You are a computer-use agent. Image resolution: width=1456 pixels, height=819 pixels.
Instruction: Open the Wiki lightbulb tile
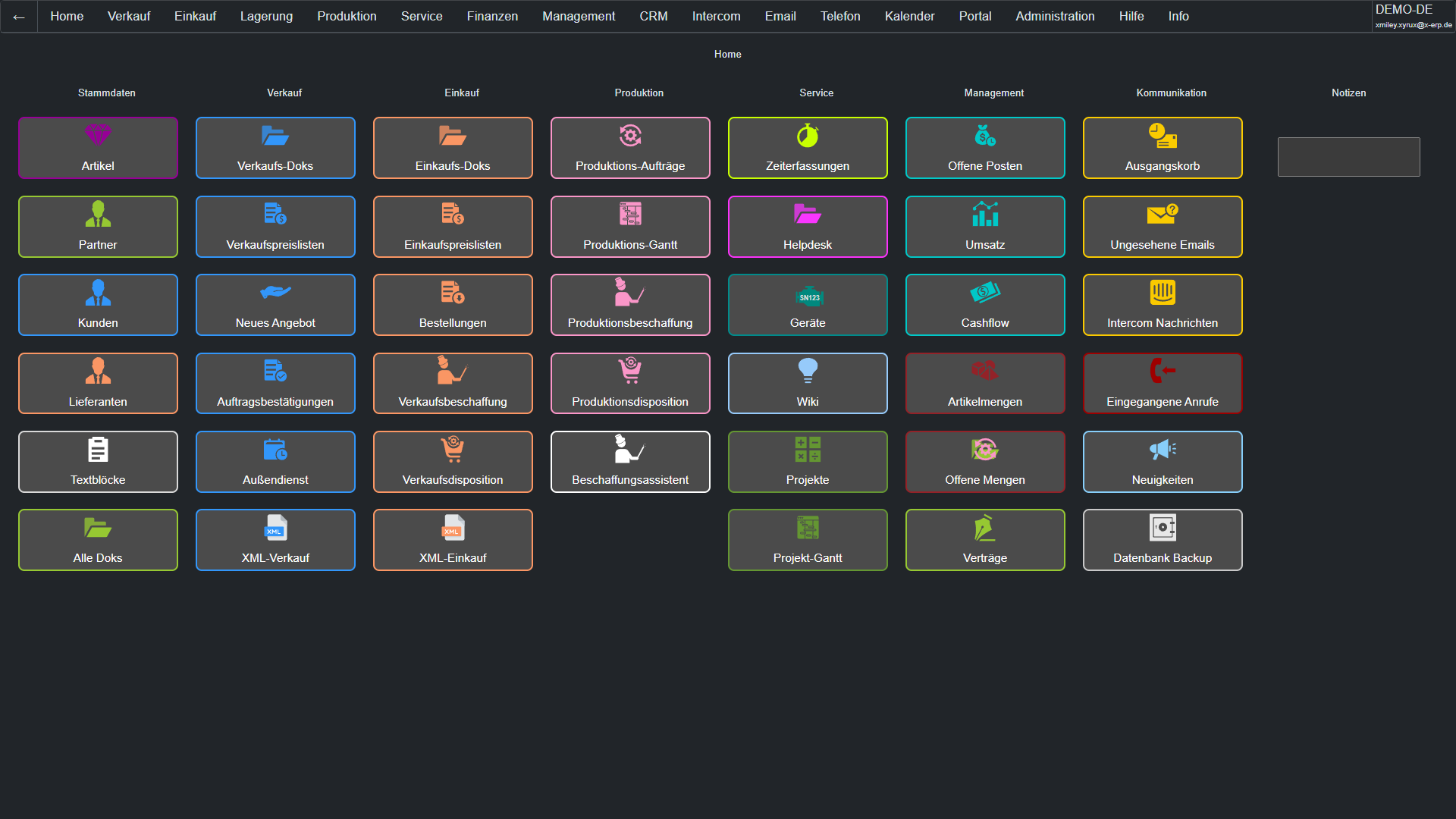[808, 384]
